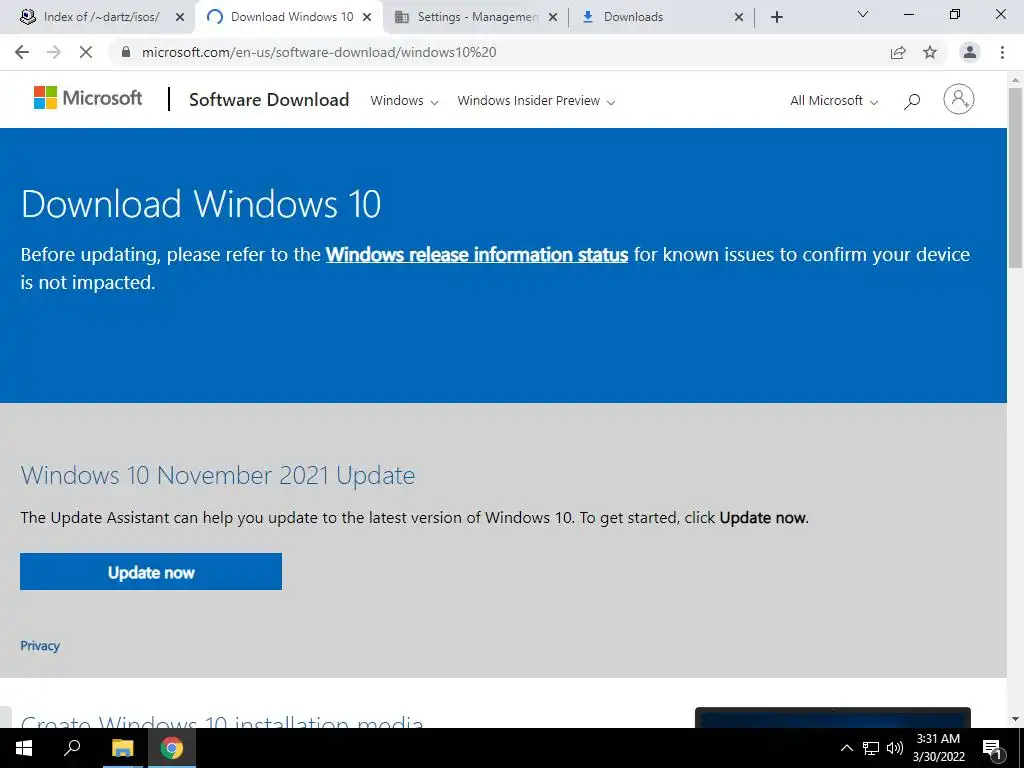The width and height of the screenshot is (1024, 768).
Task: Click the scrollbar down arrow
Action: [1015, 719]
